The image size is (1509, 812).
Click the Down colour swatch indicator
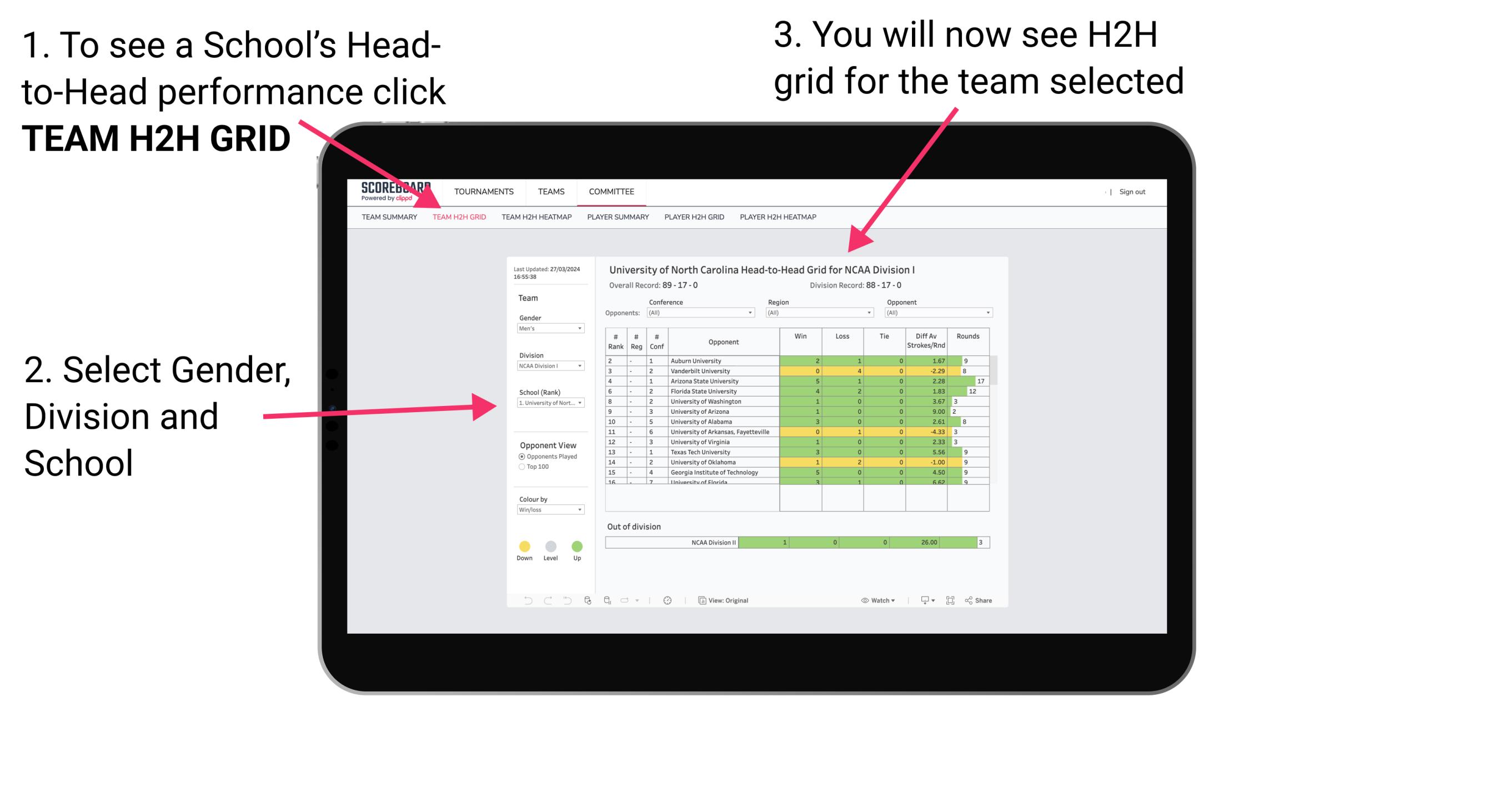(x=524, y=546)
